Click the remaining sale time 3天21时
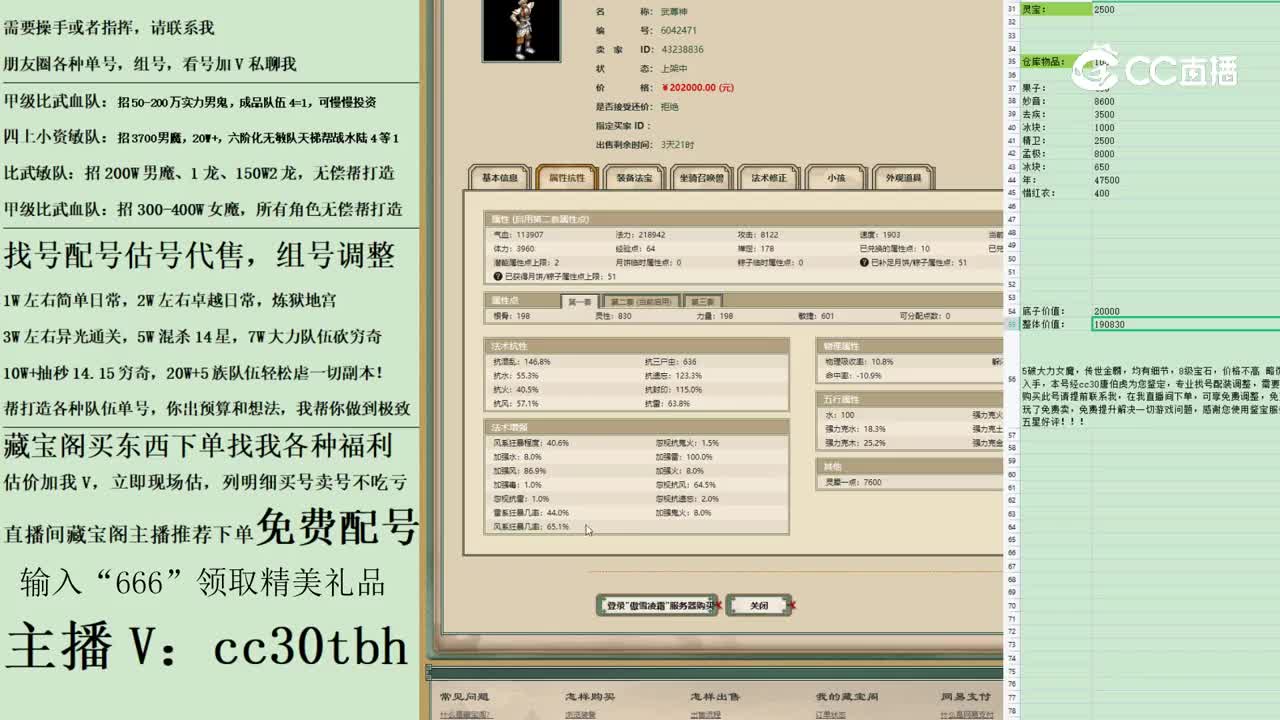The image size is (1280, 720). click(x=678, y=145)
